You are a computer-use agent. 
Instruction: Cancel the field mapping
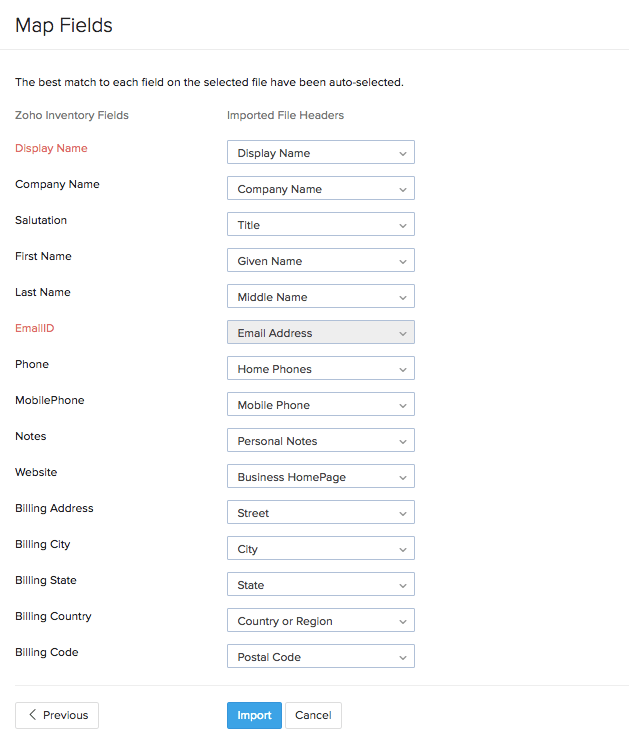[313, 715]
